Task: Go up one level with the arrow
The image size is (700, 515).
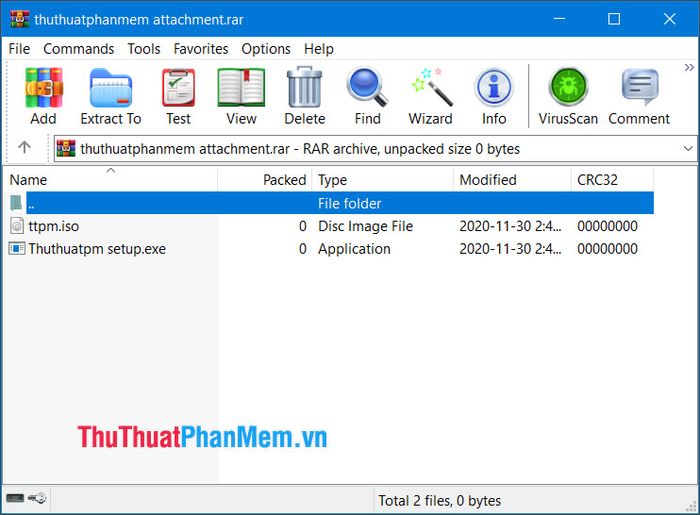Action: 25,147
